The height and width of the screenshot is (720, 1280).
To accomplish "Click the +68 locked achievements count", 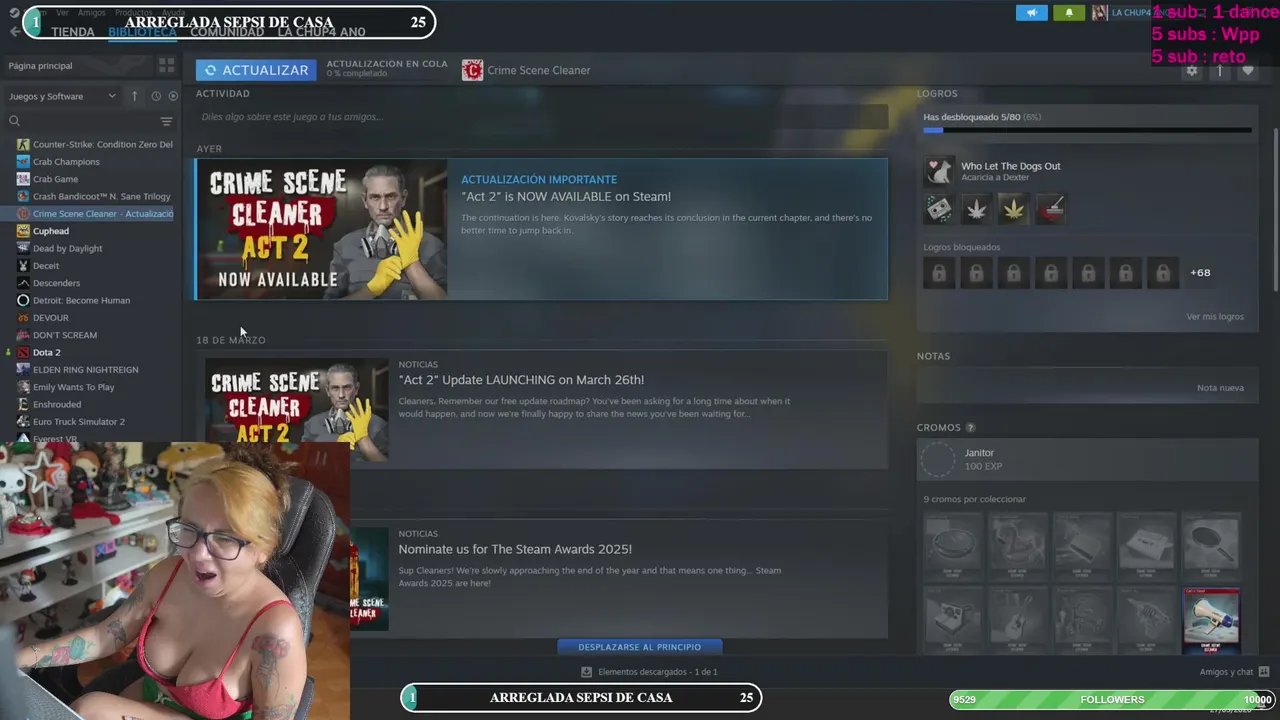I will point(1200,272).
